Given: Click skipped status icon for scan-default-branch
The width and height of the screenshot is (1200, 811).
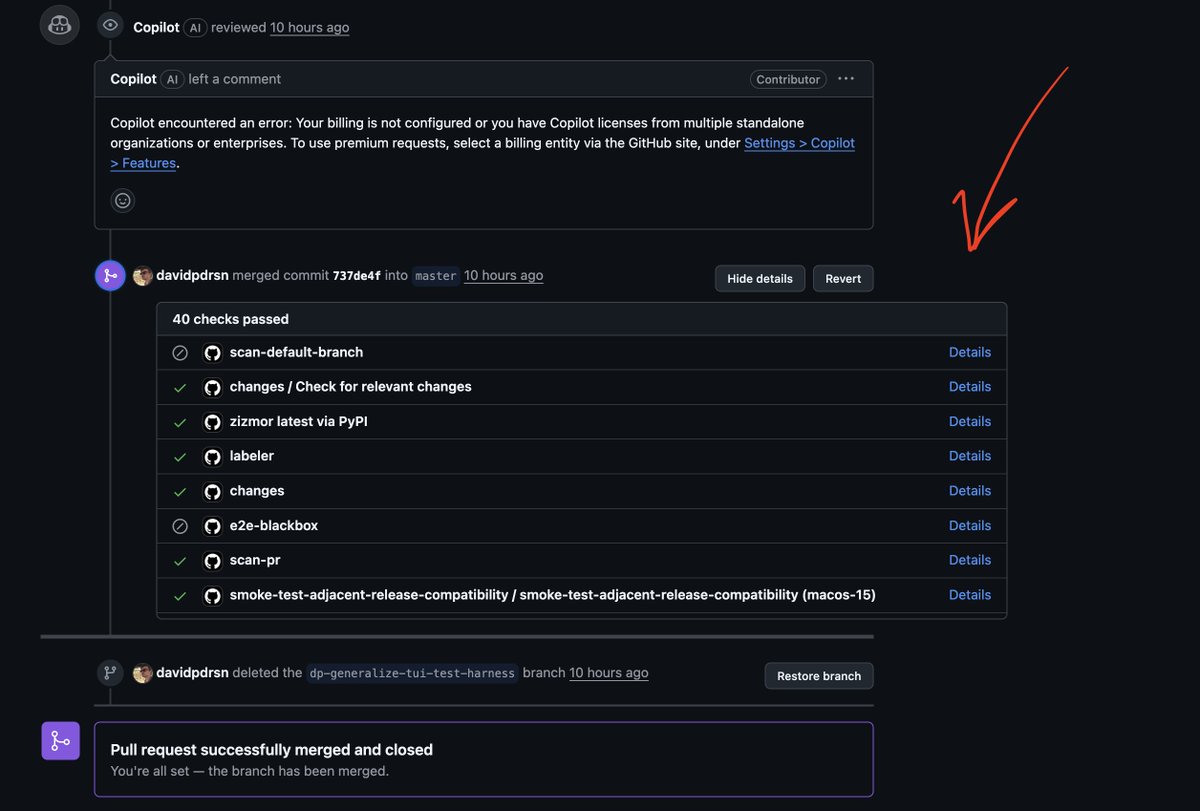Looking at the screenshot, I should pyautogui.click(x=180, y=353).
